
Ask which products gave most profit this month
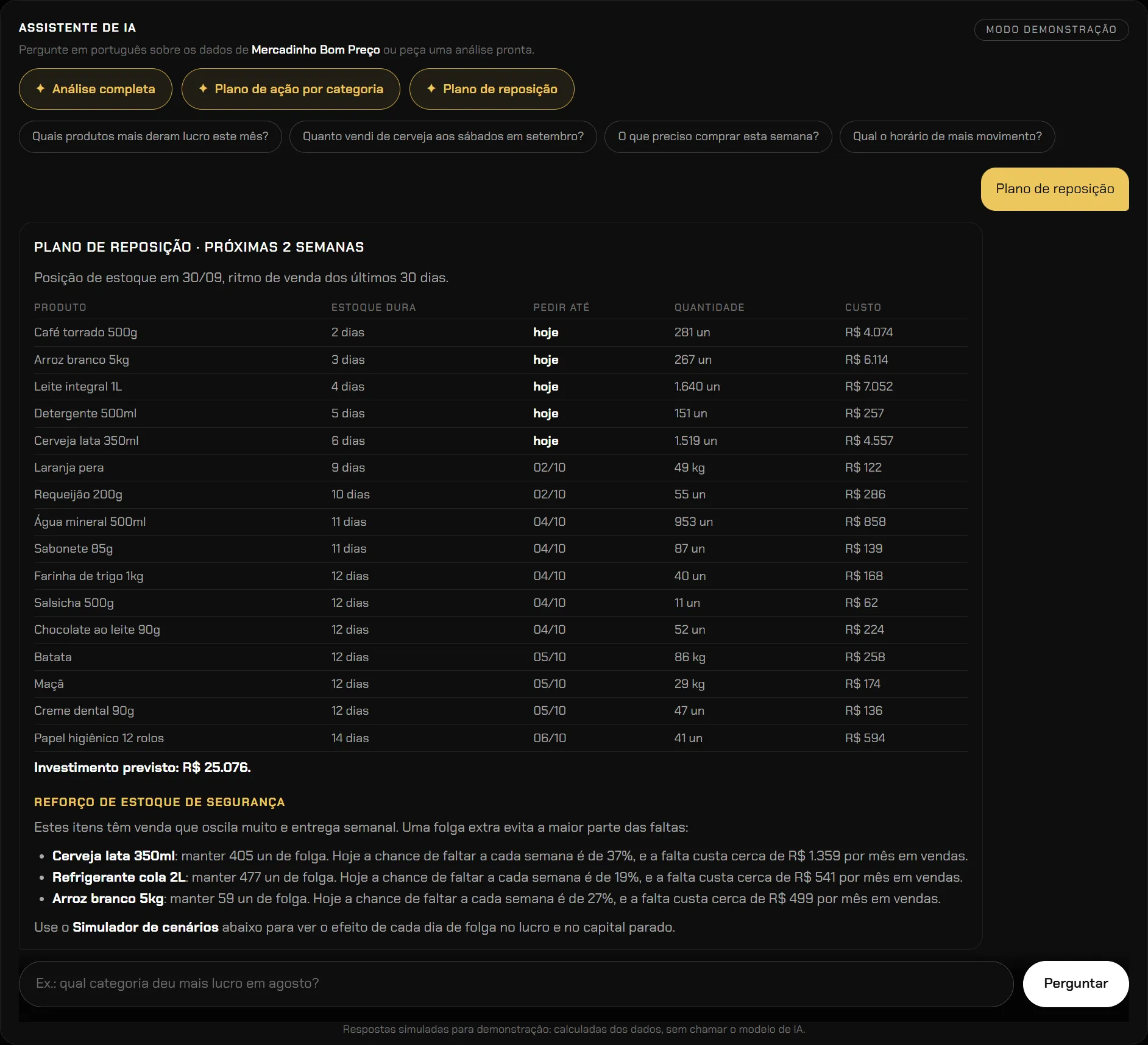click(151, 136)
